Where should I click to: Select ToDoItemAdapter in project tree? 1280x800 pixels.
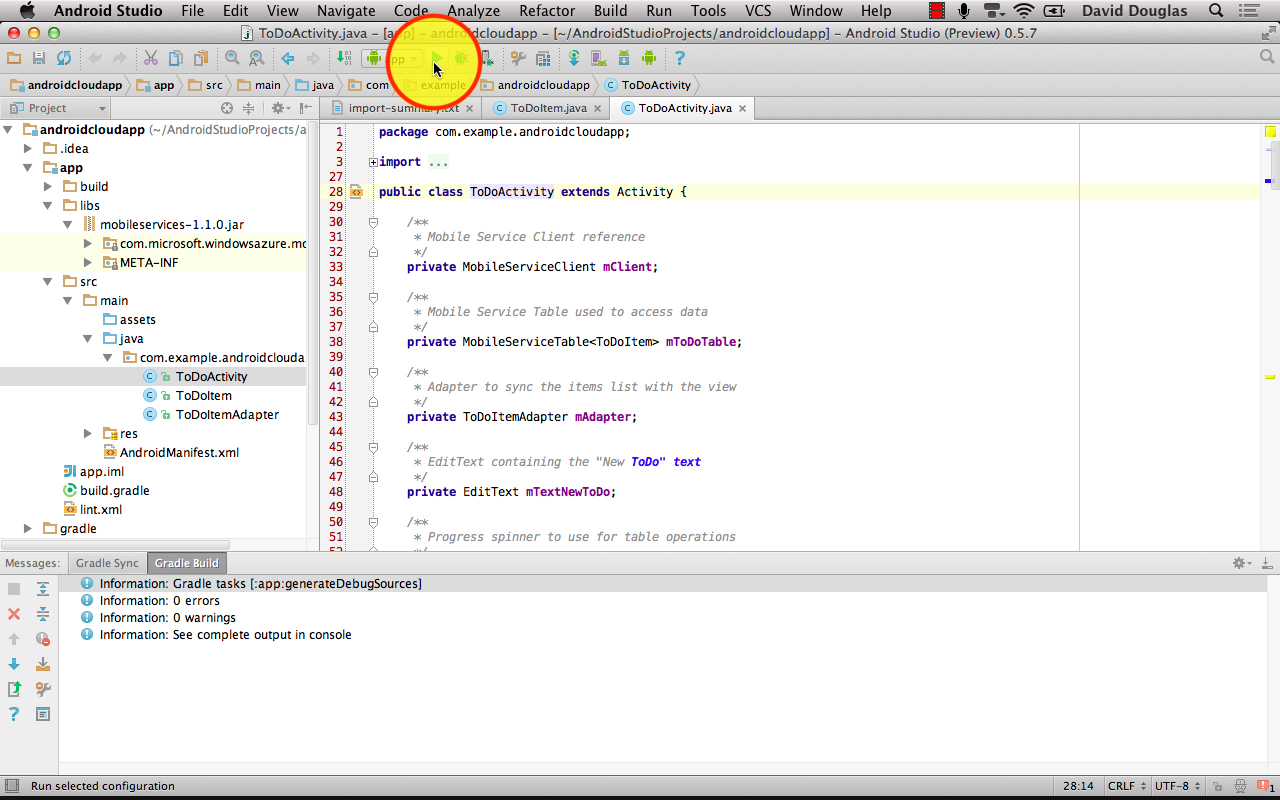(227, 414)
